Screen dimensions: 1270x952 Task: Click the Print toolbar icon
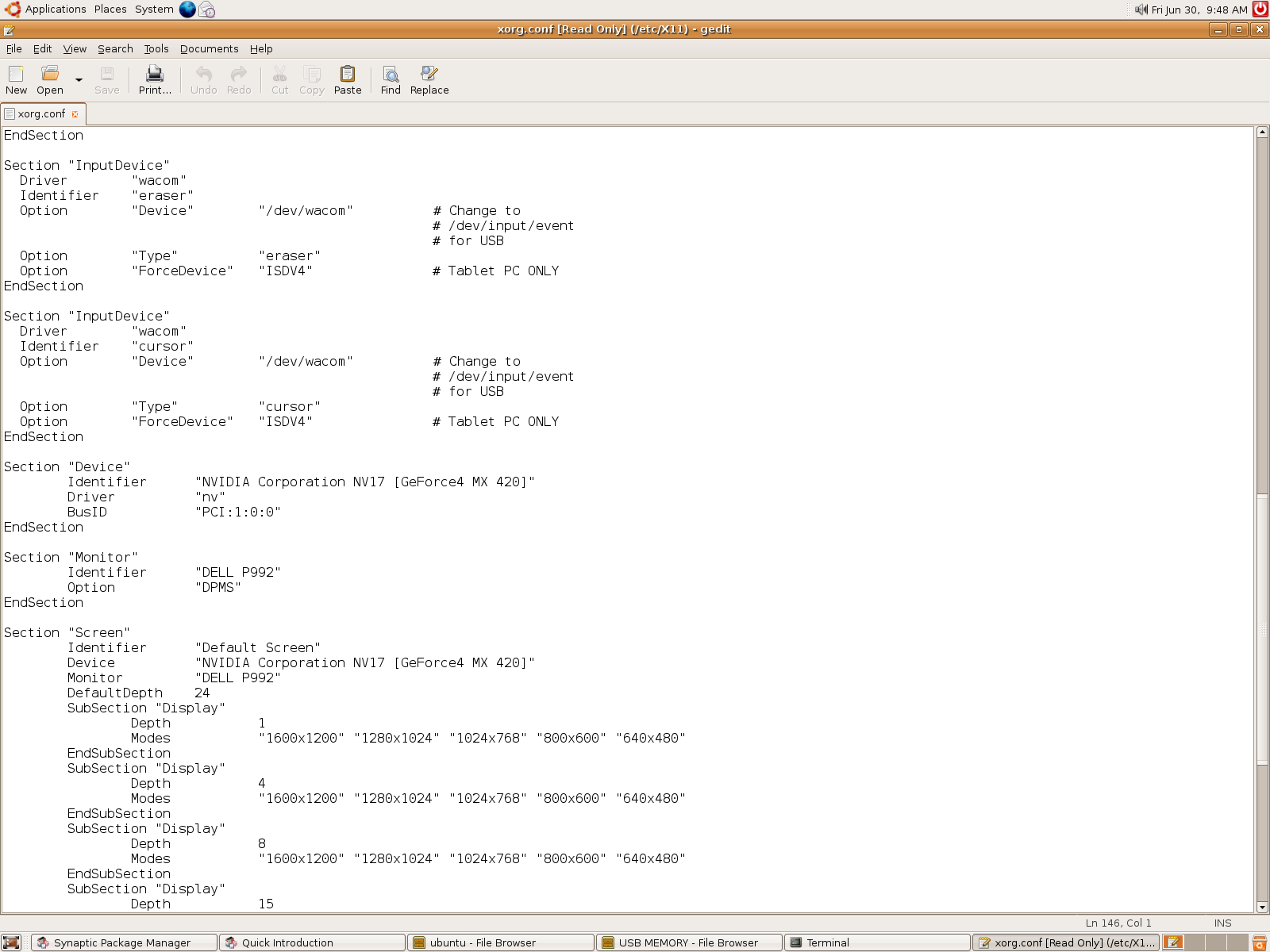click(x=155, y=80)
